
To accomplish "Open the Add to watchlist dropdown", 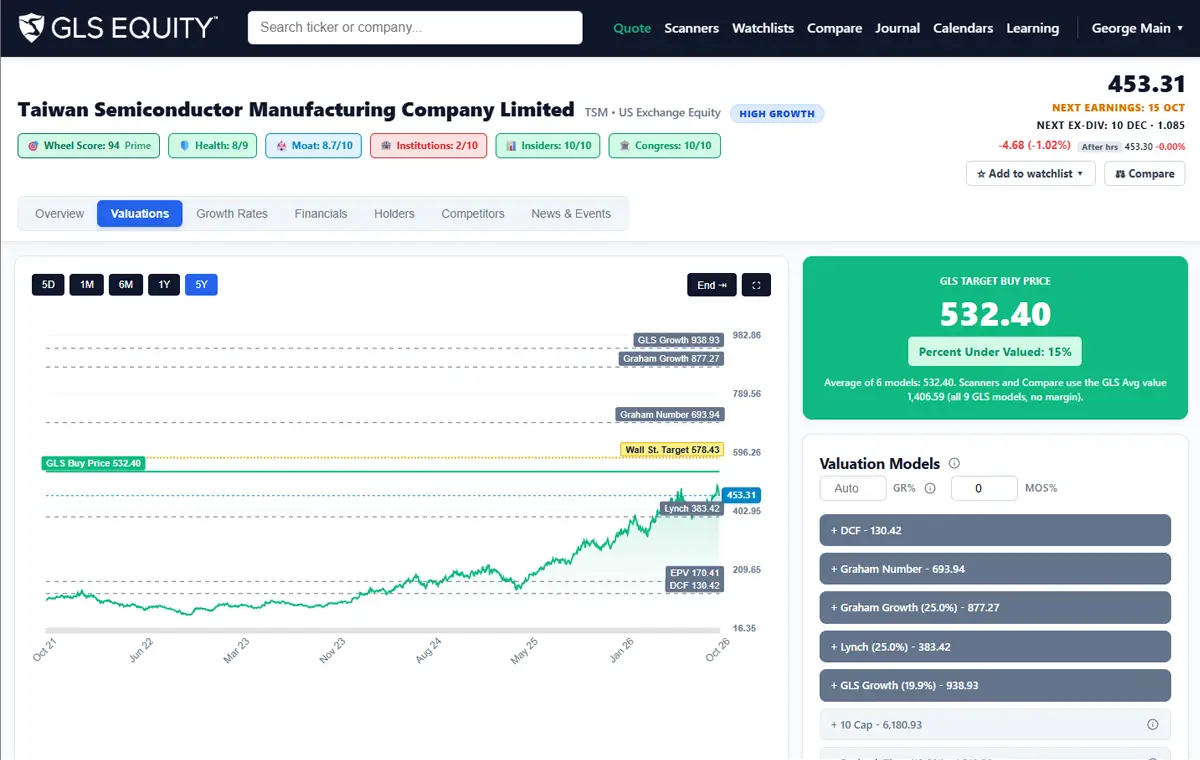I will tap(1031, 173).
